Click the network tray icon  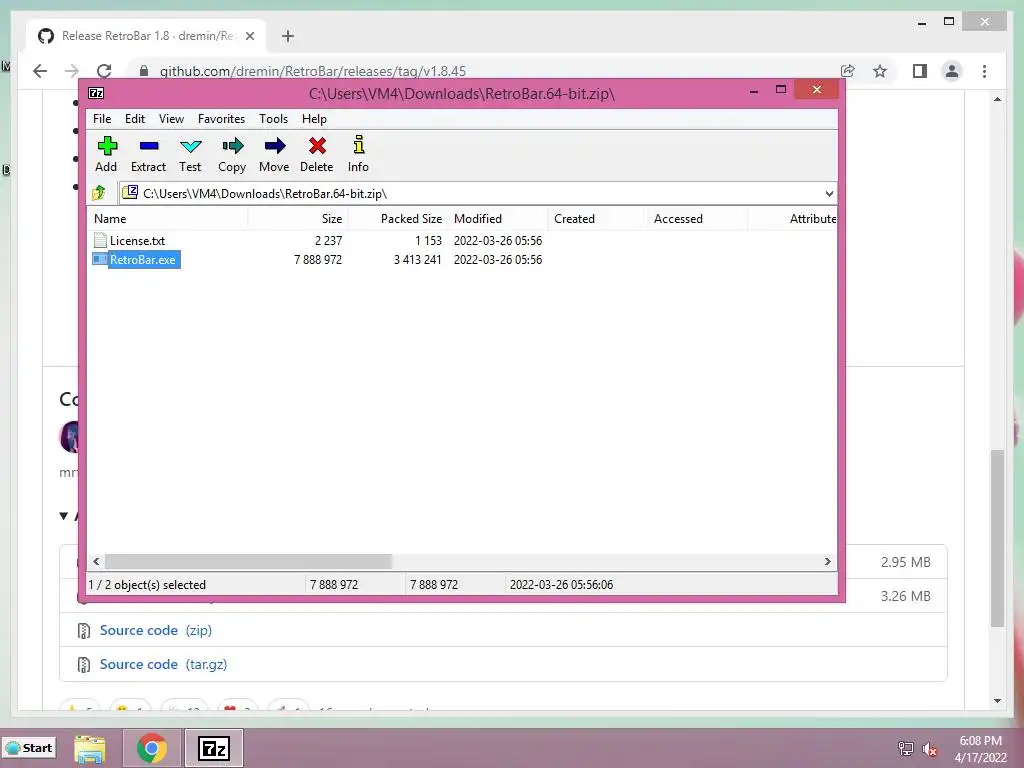(906, 749)
